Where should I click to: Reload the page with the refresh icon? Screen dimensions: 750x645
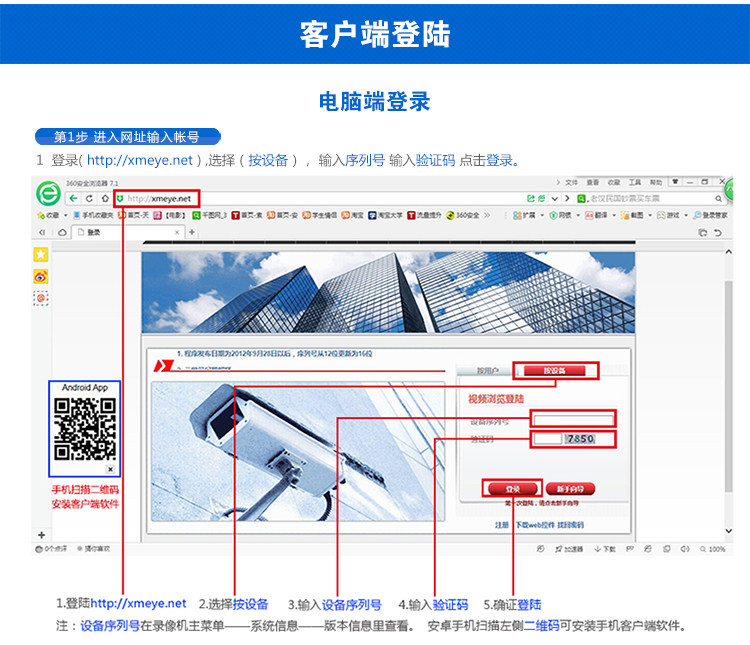89,198
